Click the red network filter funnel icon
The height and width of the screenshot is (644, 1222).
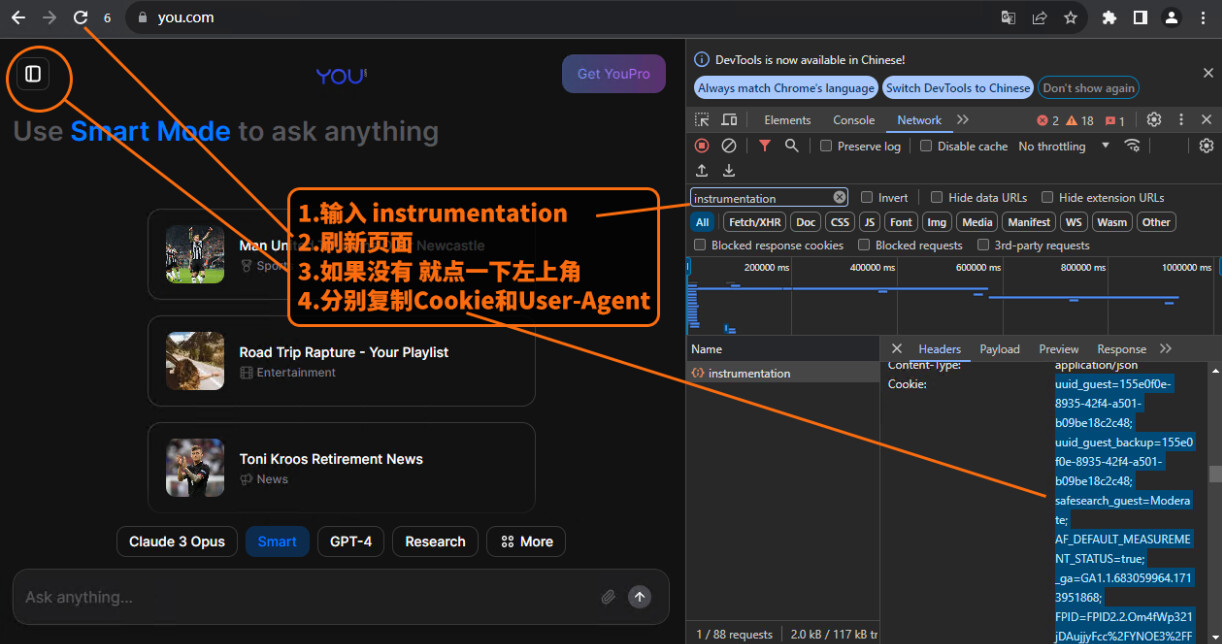[764, 146]
